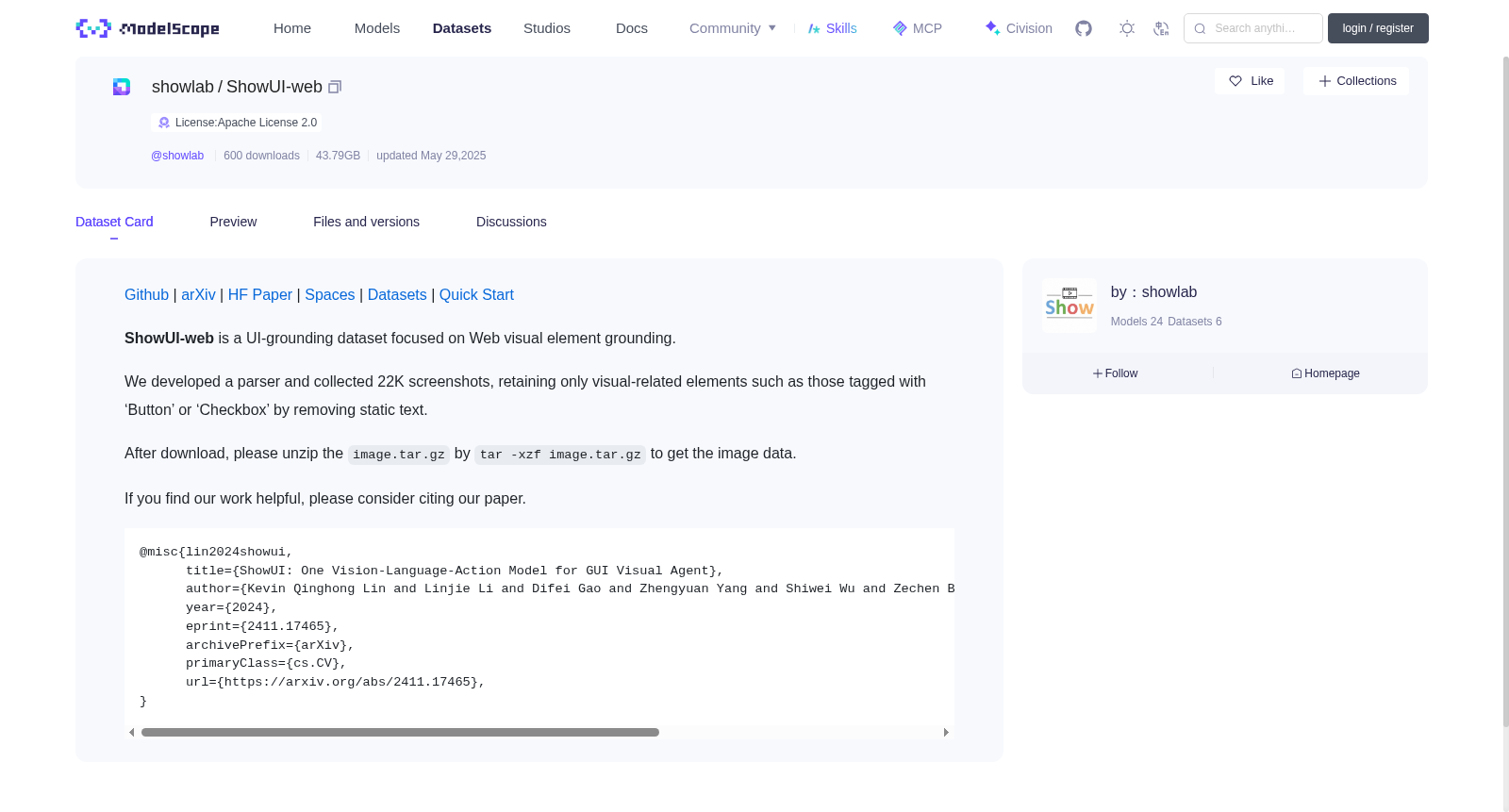Open the arXiv link
Viewport: 1509px width, 812px height.
tap(198, 295)
